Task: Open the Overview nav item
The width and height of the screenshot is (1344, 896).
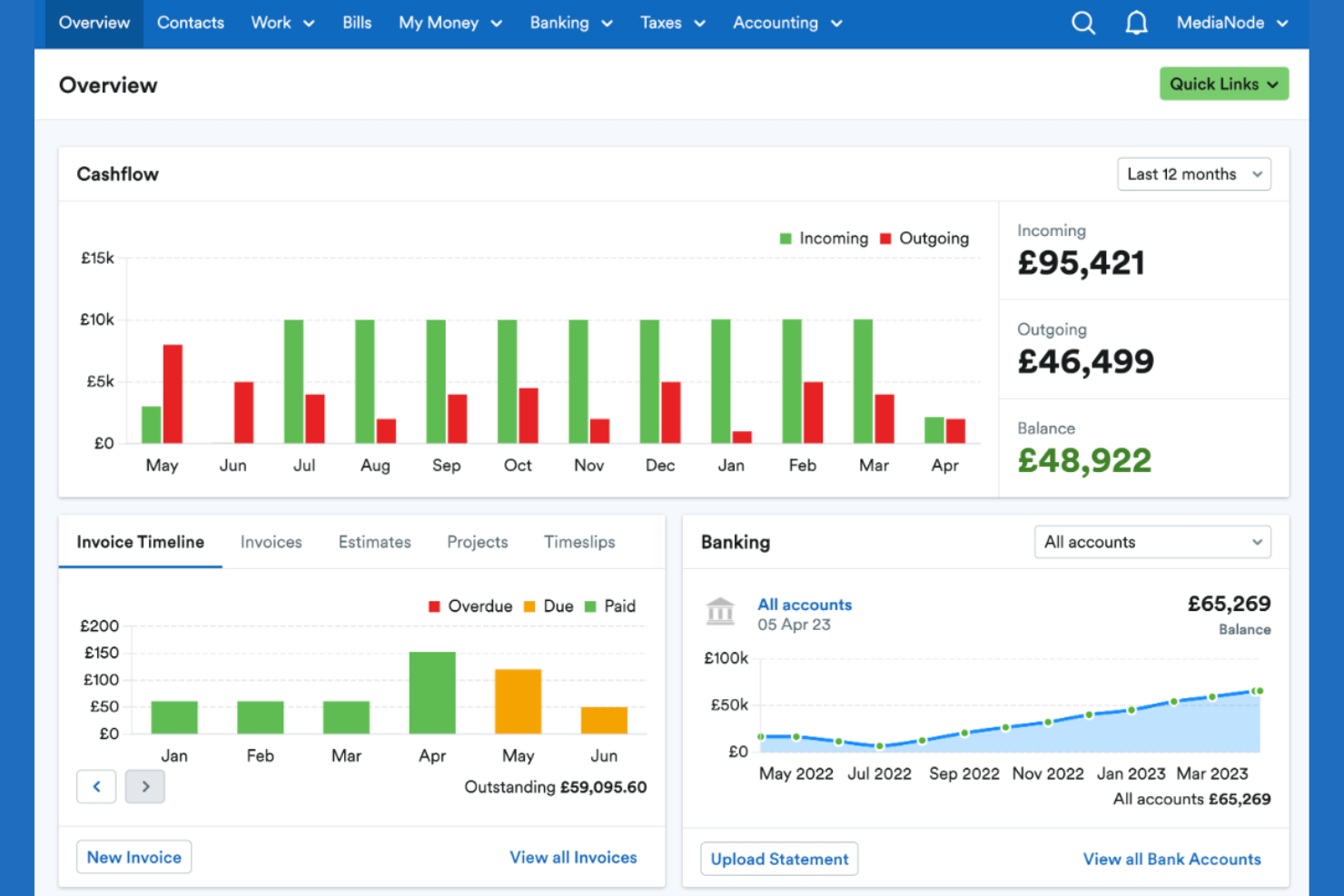Action: 94,23
